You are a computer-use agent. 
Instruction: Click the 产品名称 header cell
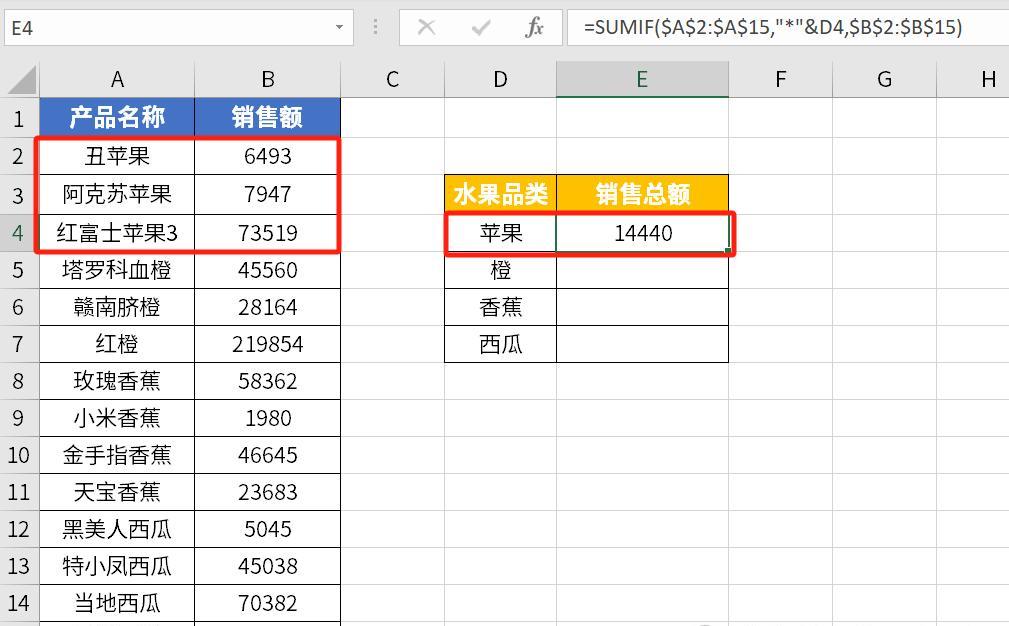[x=116, y=118]
